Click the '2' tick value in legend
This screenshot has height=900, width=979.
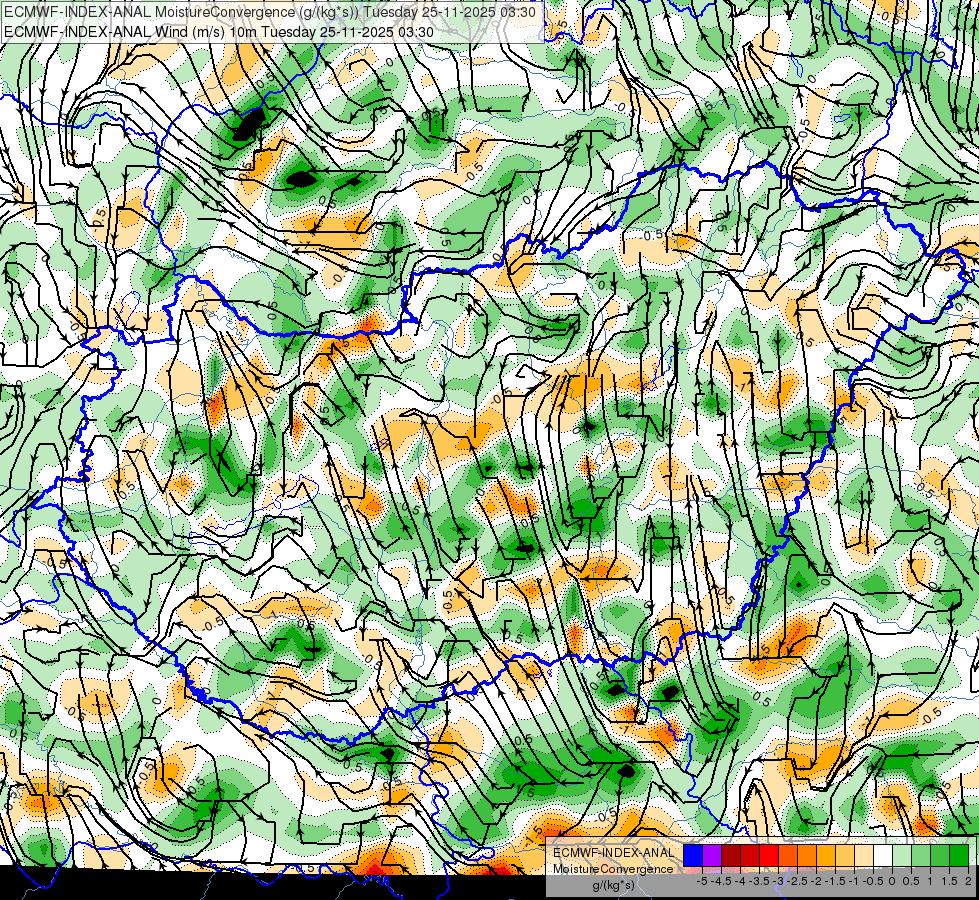point(968,881)
